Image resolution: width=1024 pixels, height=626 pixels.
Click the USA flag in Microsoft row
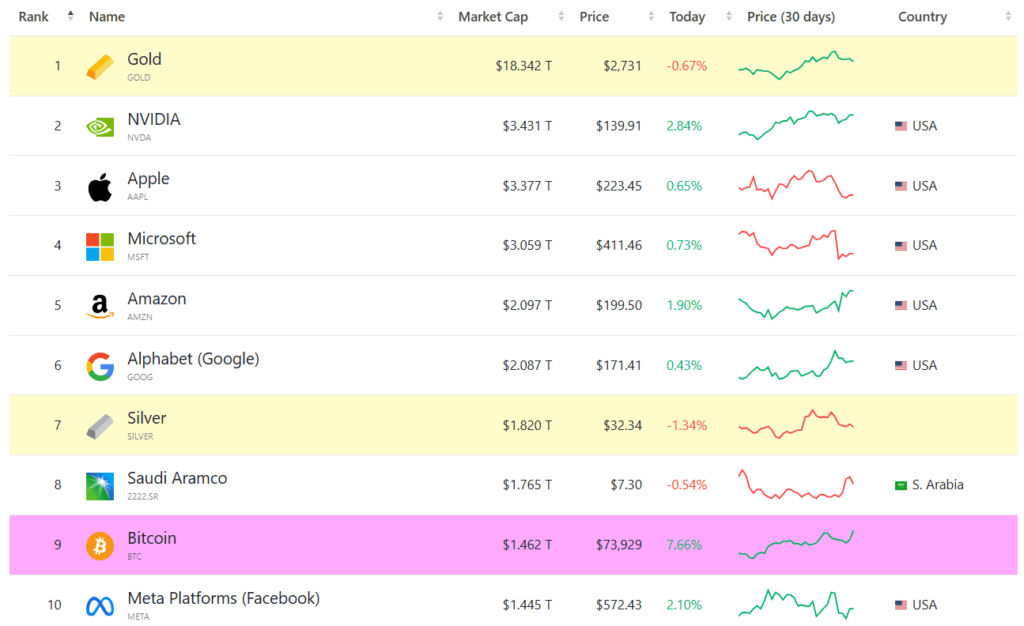tap(901, 246)
